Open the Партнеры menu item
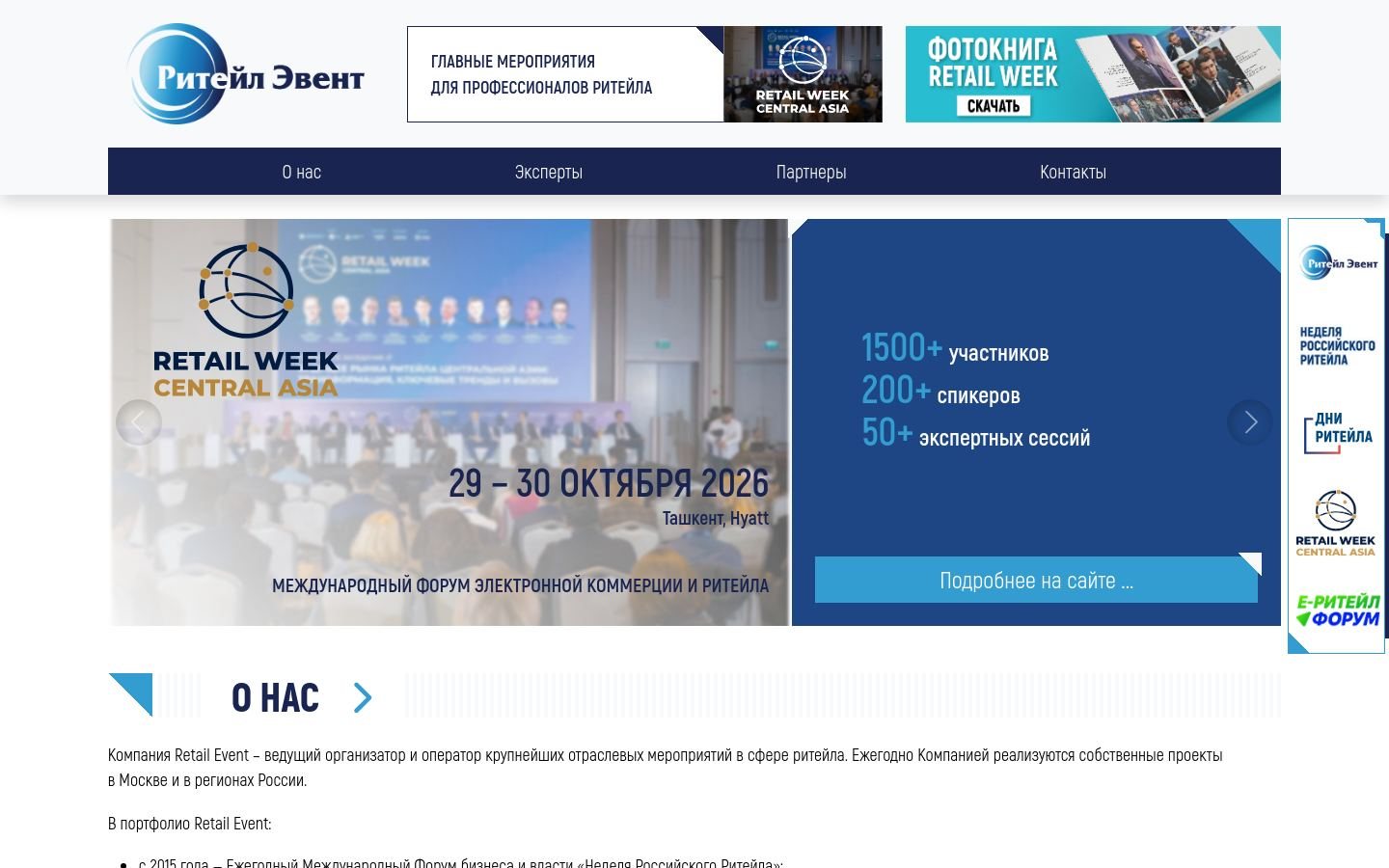 811,172
